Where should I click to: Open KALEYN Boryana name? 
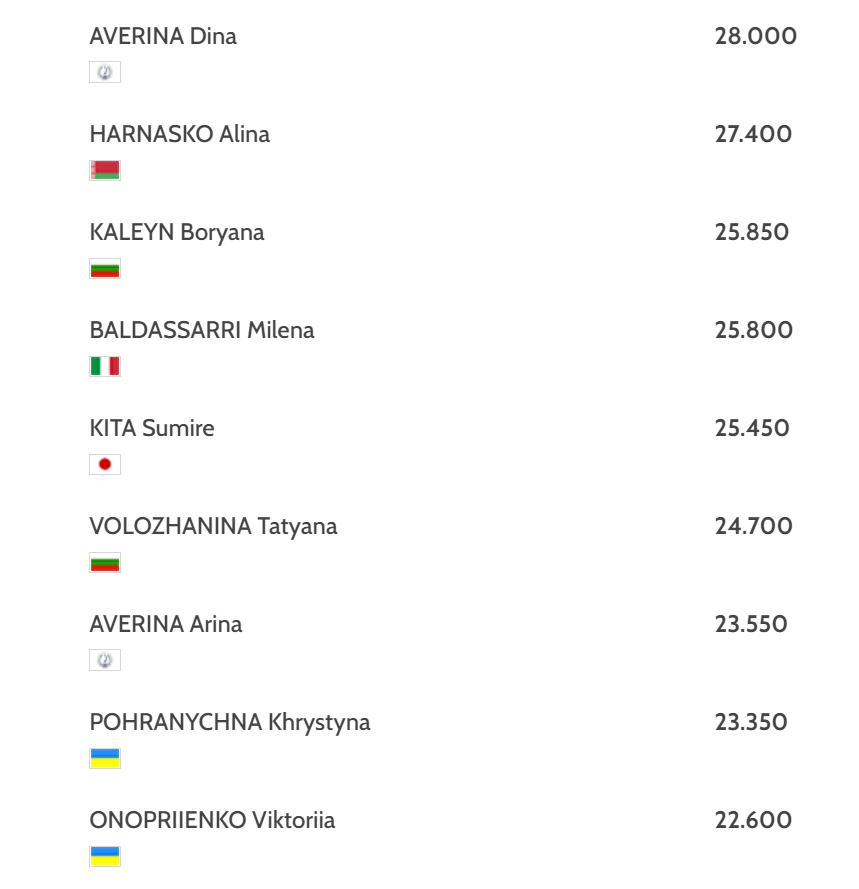click(177, 232)
